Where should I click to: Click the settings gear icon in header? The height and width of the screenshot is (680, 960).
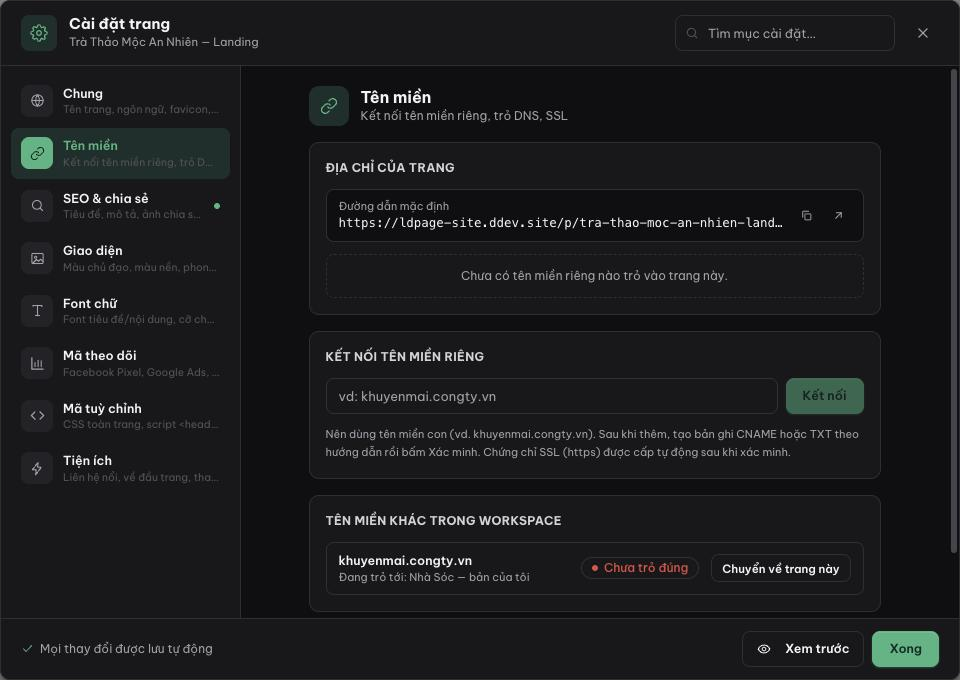39,33
